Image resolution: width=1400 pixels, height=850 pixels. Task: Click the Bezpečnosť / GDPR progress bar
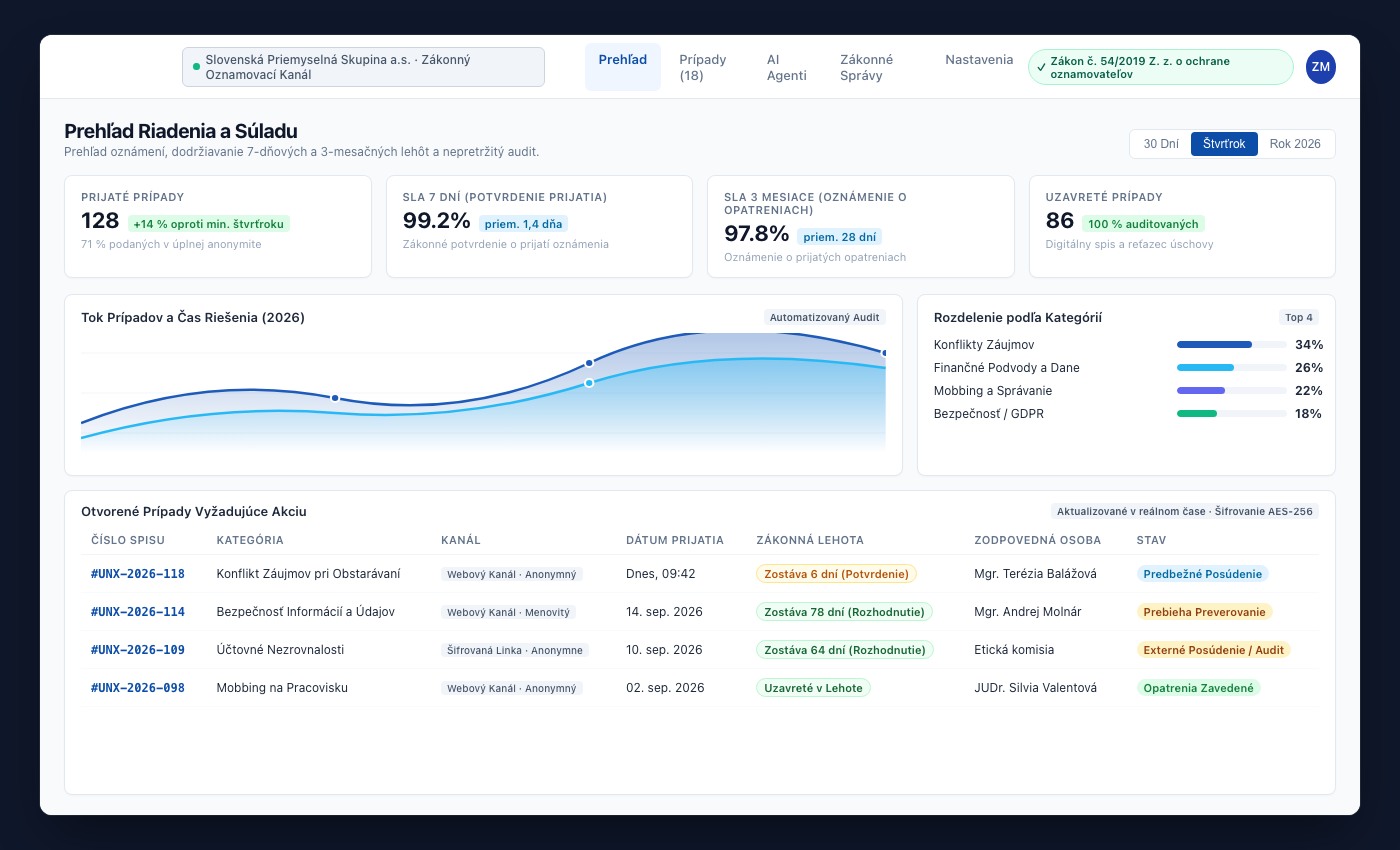click(1232, 414)
